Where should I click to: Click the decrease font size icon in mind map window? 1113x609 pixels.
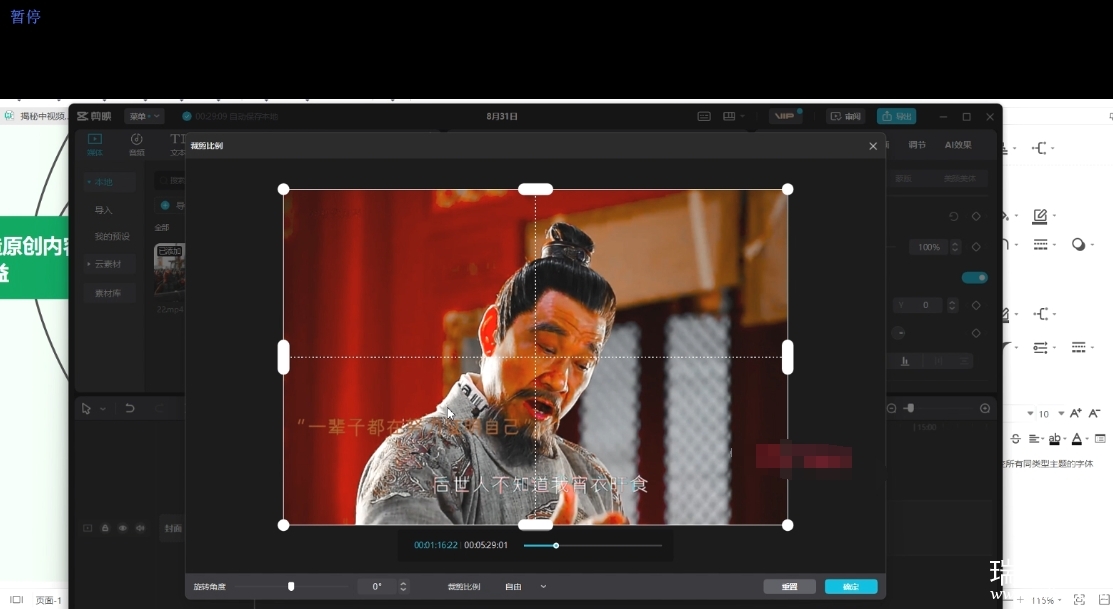(x=1095, y=413)
